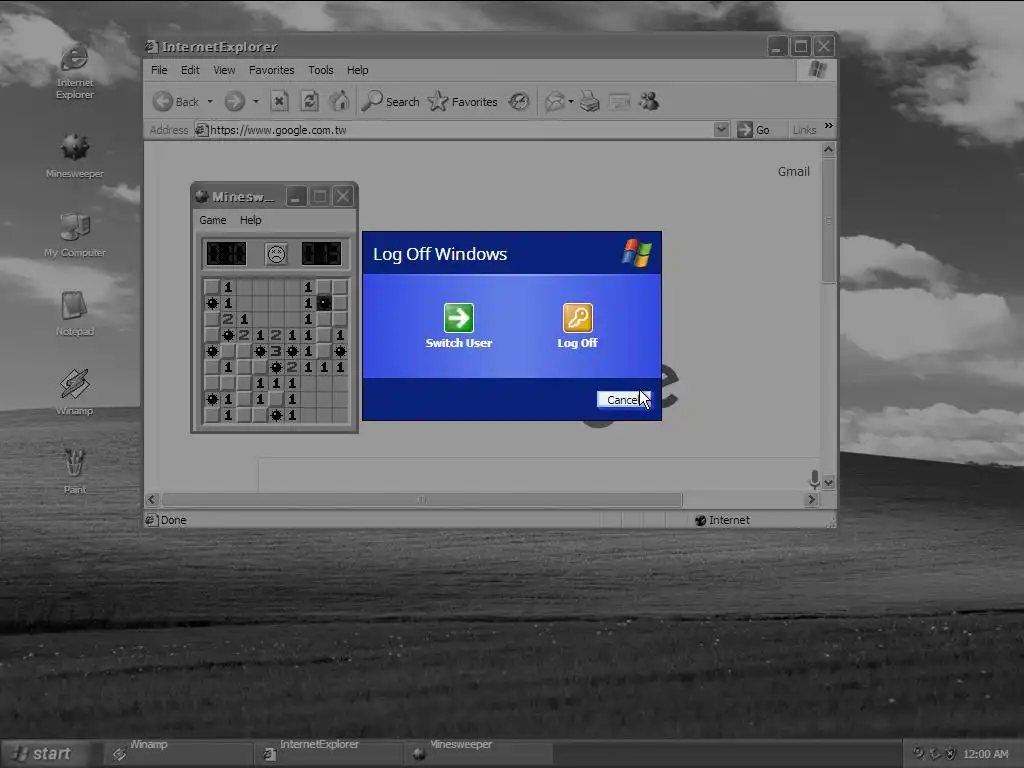Click the horizontal scrollbar right arrow

point(812,500)
